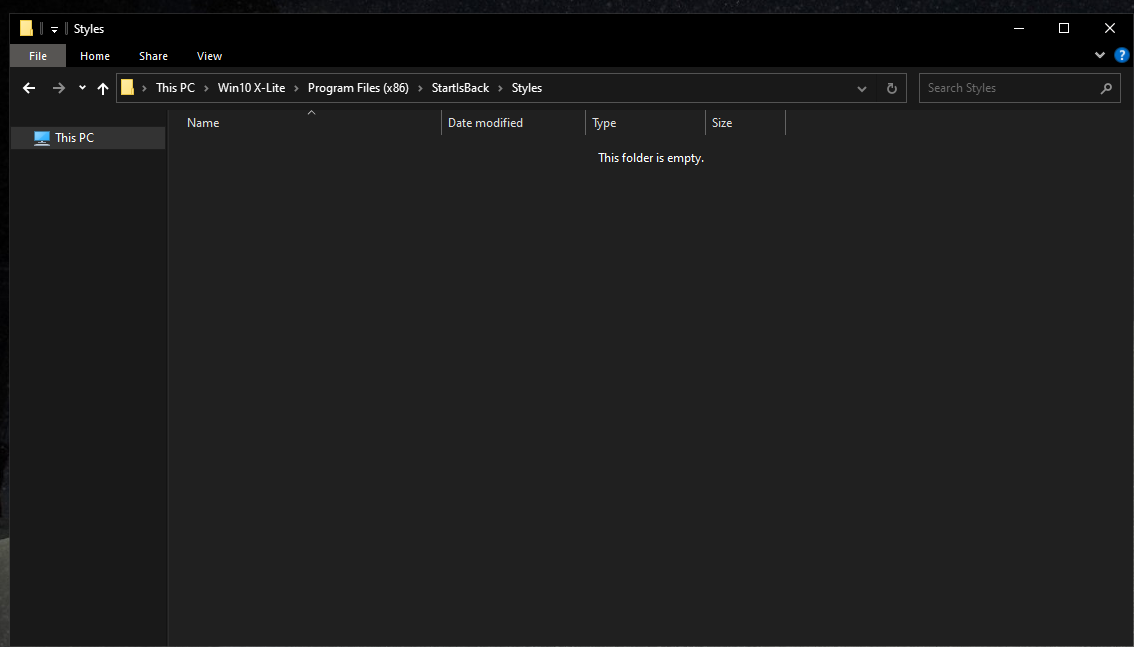Image resolution: width=1134 pixels, height=647 pixels.
Task: Expand chevron after StartIsBack breadcrumb
Action: tap(500, 88)
